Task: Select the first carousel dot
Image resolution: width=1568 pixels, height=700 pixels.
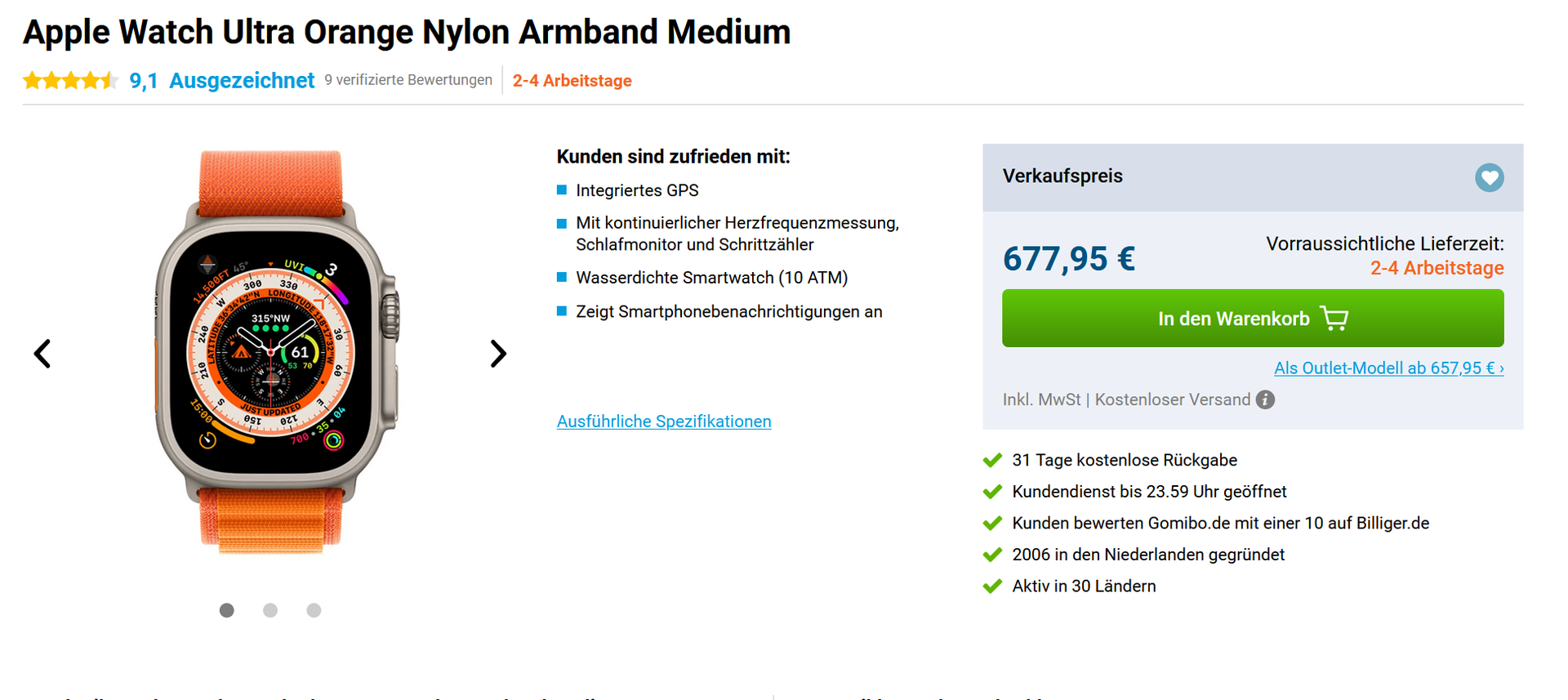Action: coord(227,610)
